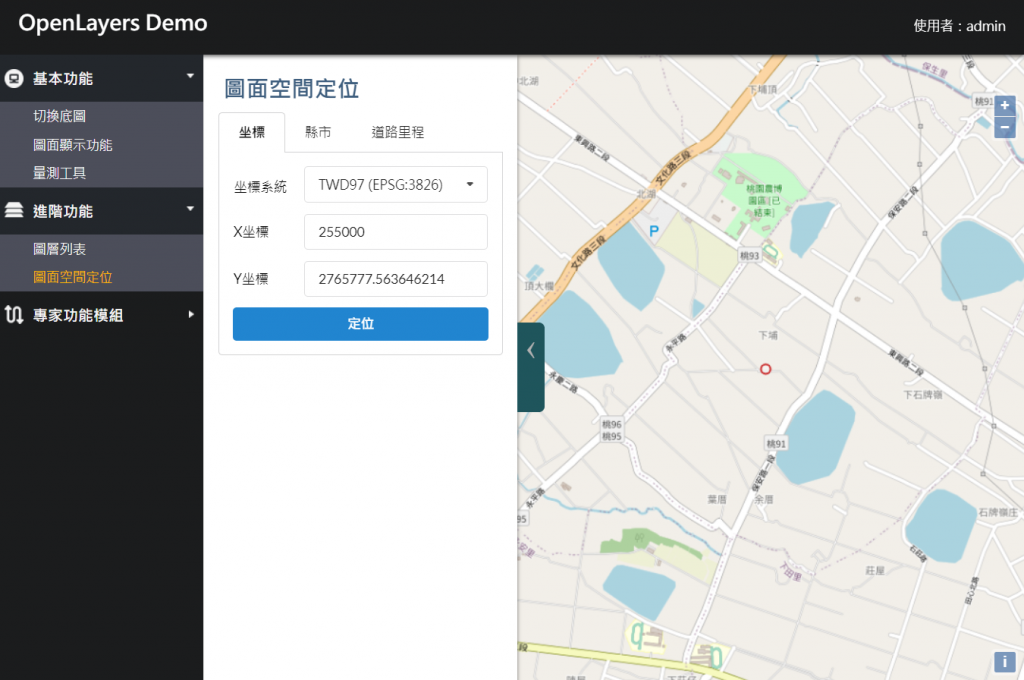Viewport: 1024px width, 680px height.
Task: Click the 桃91 road shield near lake
Action: click(x=776, y=444)
